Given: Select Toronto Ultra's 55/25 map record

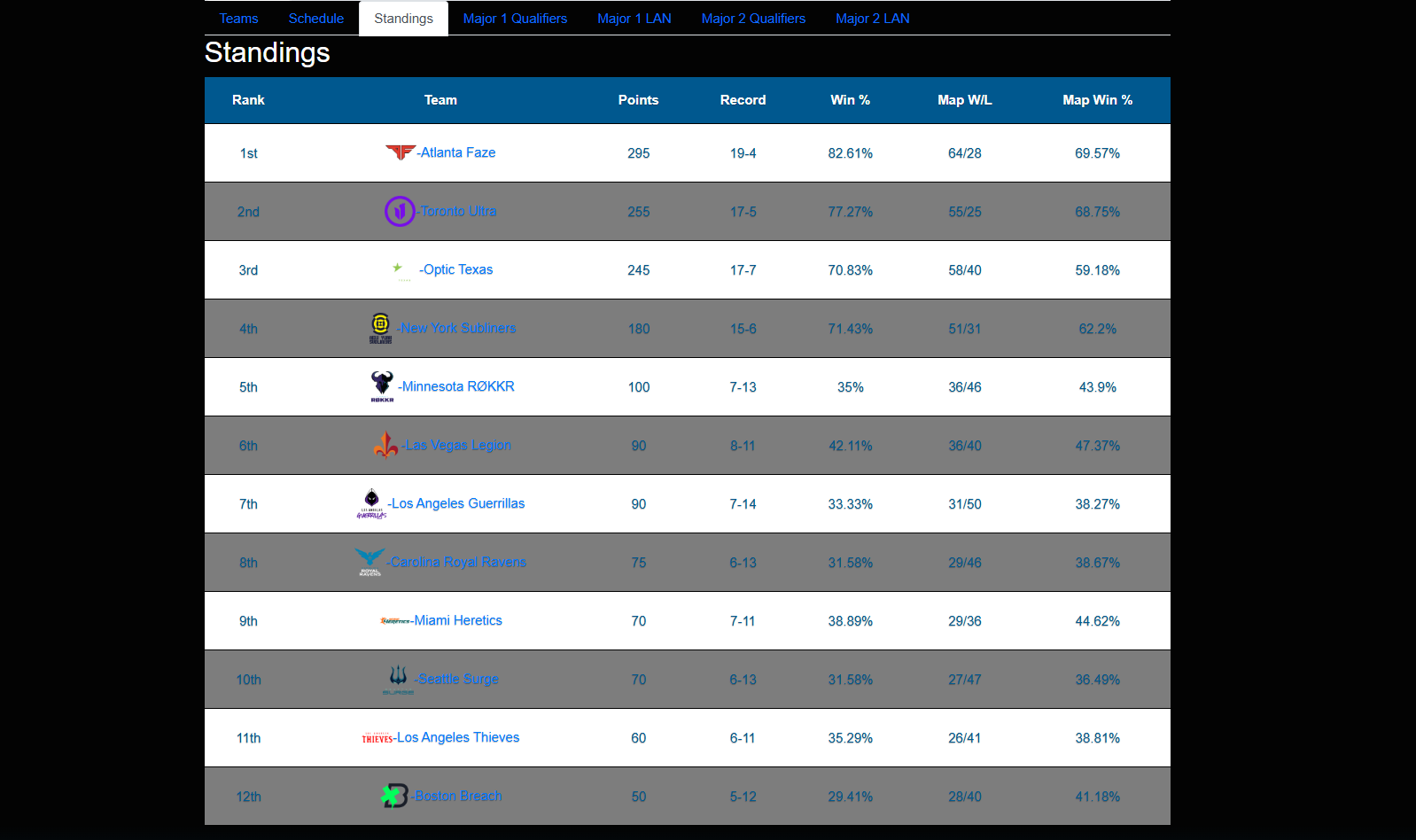Looking at the screenshot, I should (x=964, y=212).
